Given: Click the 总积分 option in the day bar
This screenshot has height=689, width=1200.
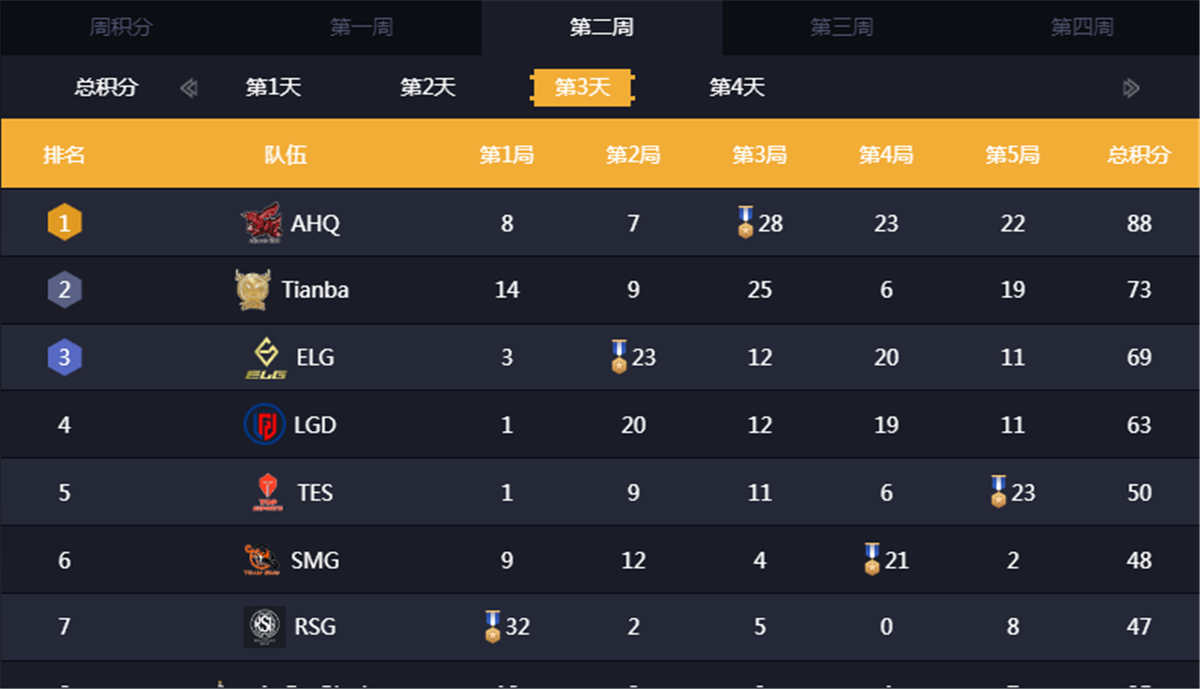Looking at the screenshot, I should coord(106,87).
